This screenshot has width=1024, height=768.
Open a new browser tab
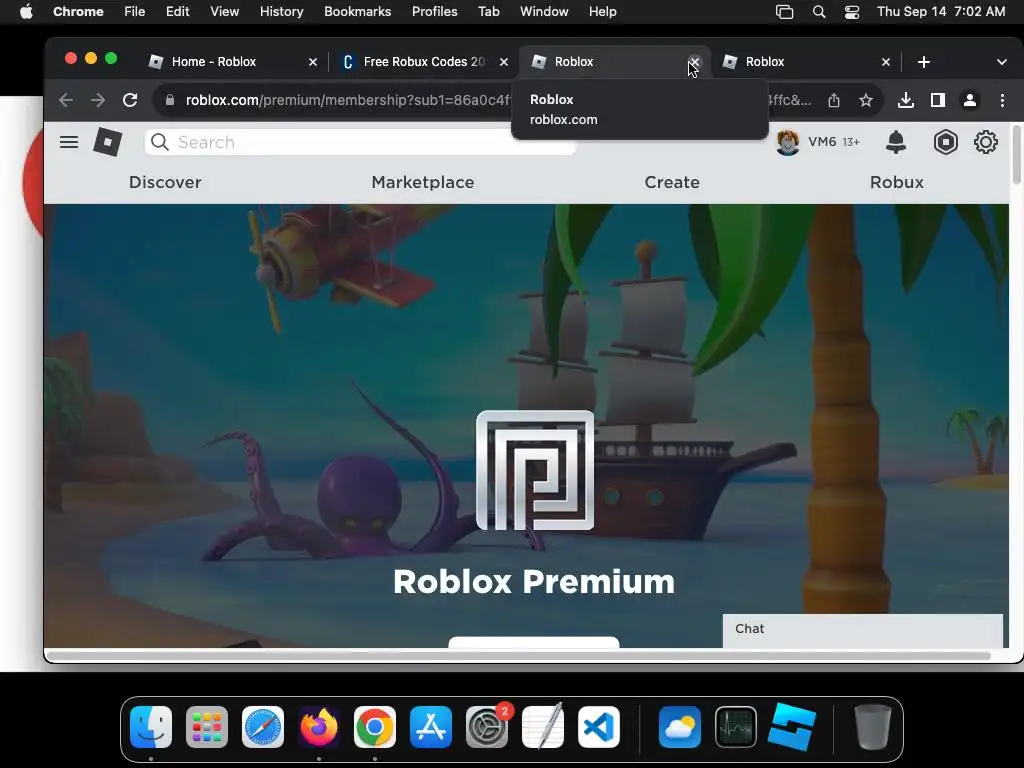pyautogui.click(x=923, y=62)
